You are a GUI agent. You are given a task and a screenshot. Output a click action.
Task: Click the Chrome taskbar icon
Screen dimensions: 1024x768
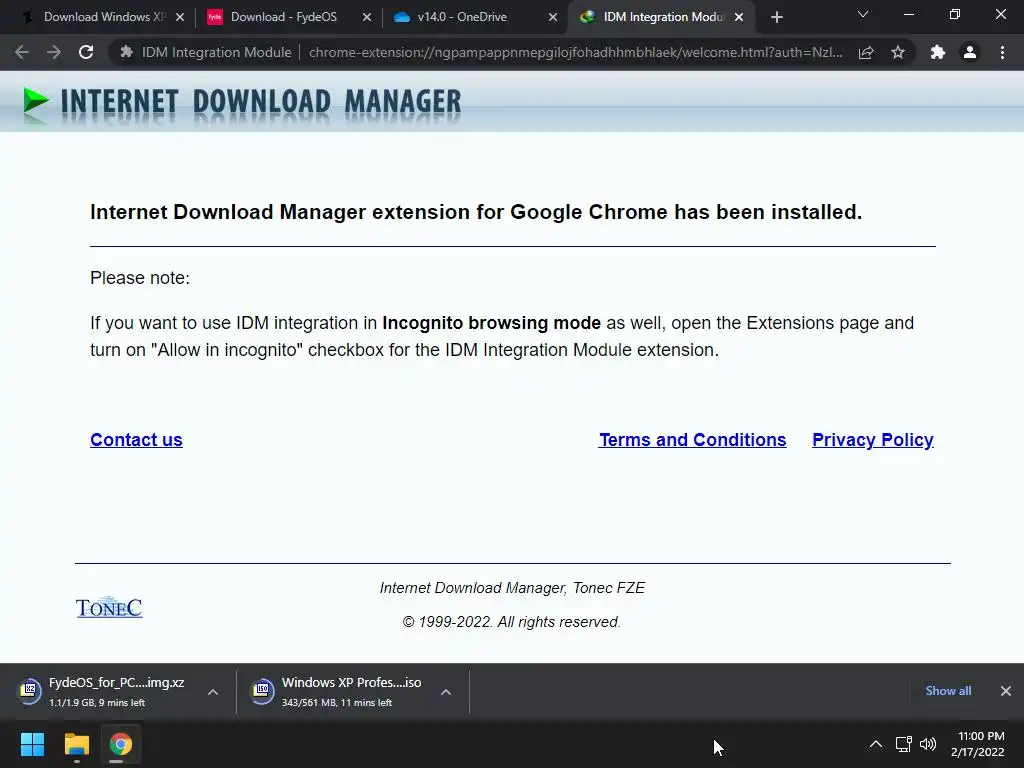(x=120, y=744)
